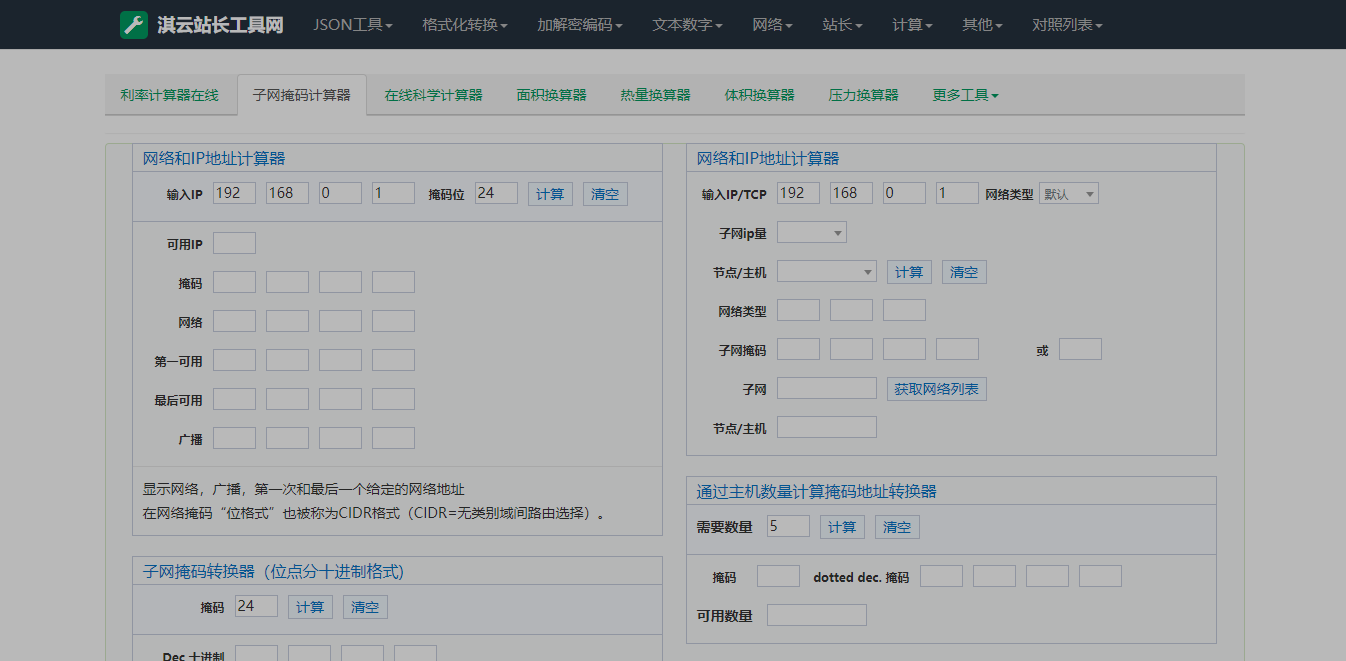This screenshot has width=1346, height=661.
Task: Click 计算 button next to 掩码位 field
Action: 550,194
